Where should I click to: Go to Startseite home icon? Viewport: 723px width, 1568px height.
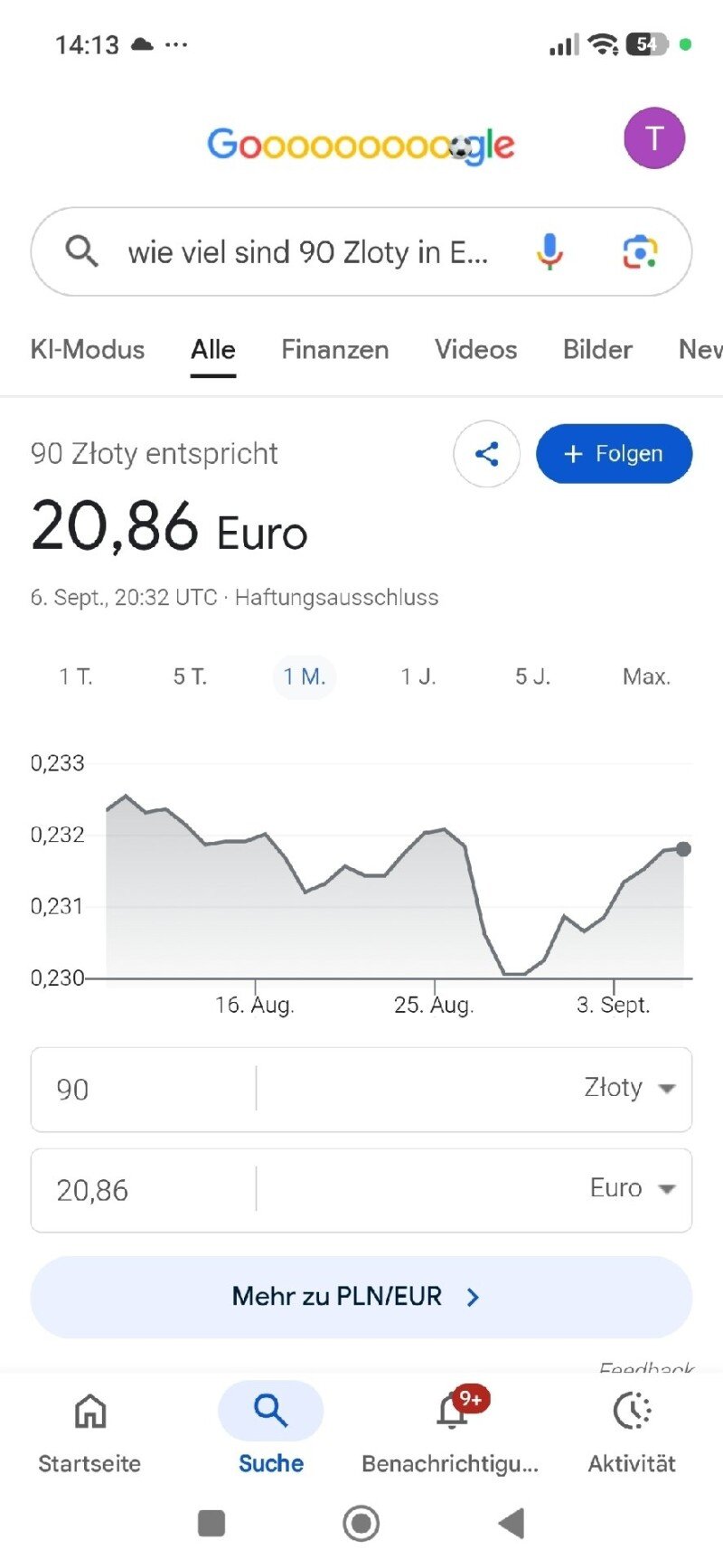pyautogui.click(x=89, y=1411)
